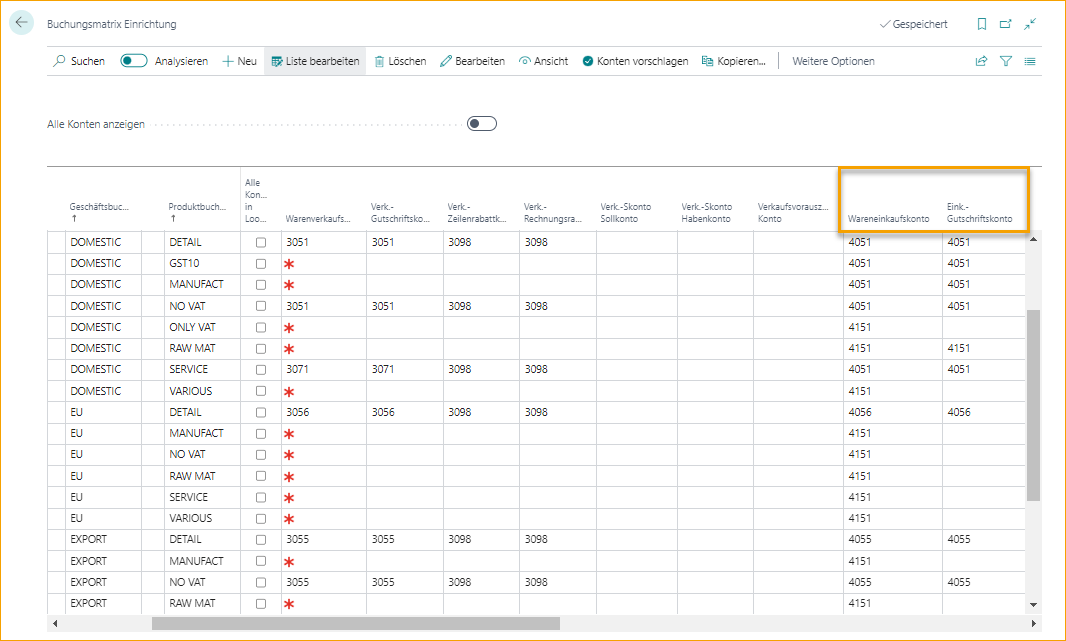
Task: Click the Löschen button
Action: [400, 61]
